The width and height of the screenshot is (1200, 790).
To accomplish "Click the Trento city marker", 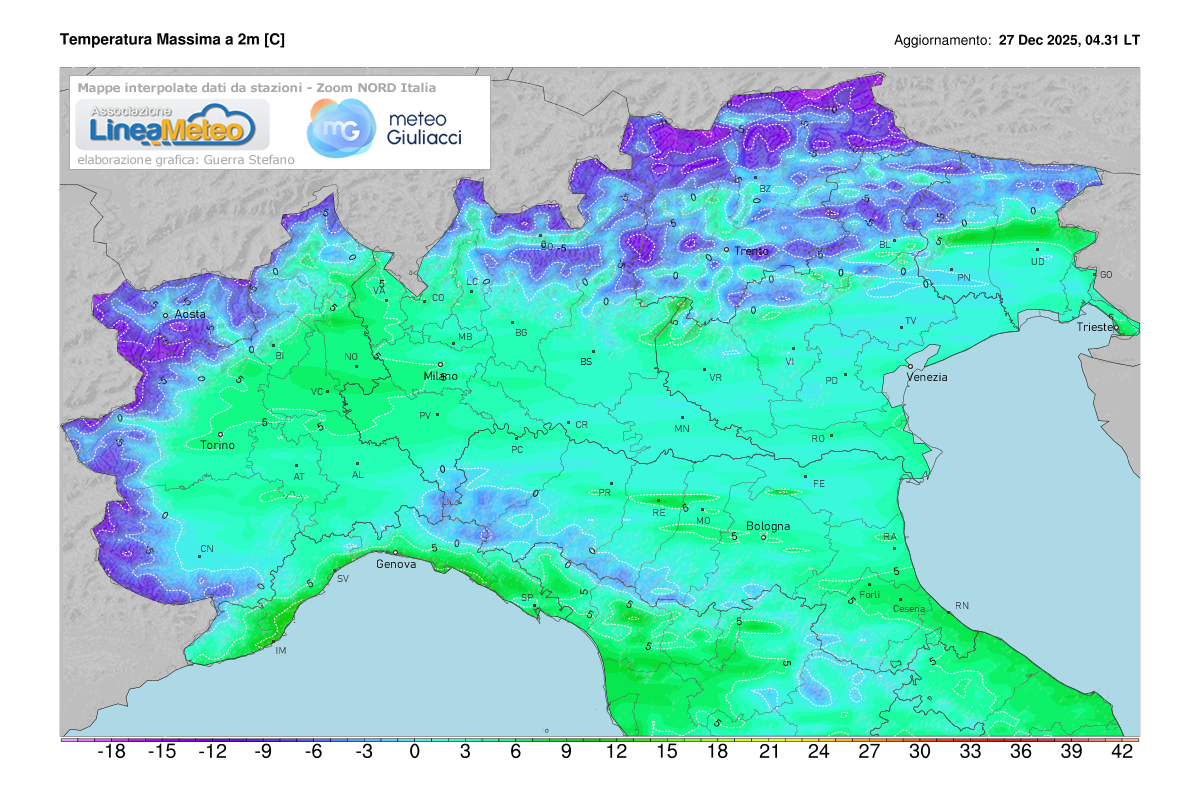I will tap(727, 249).
